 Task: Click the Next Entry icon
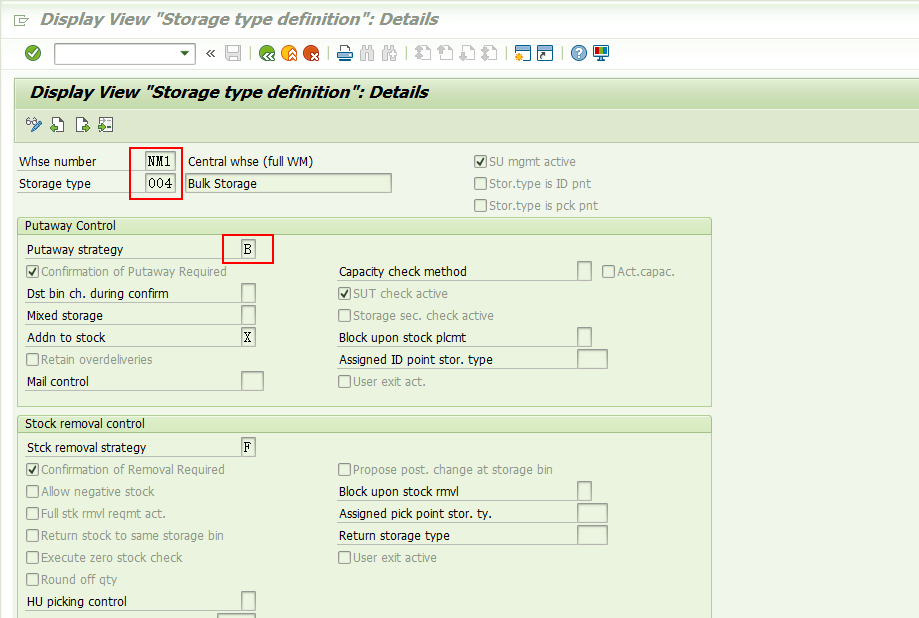point(81,124)
